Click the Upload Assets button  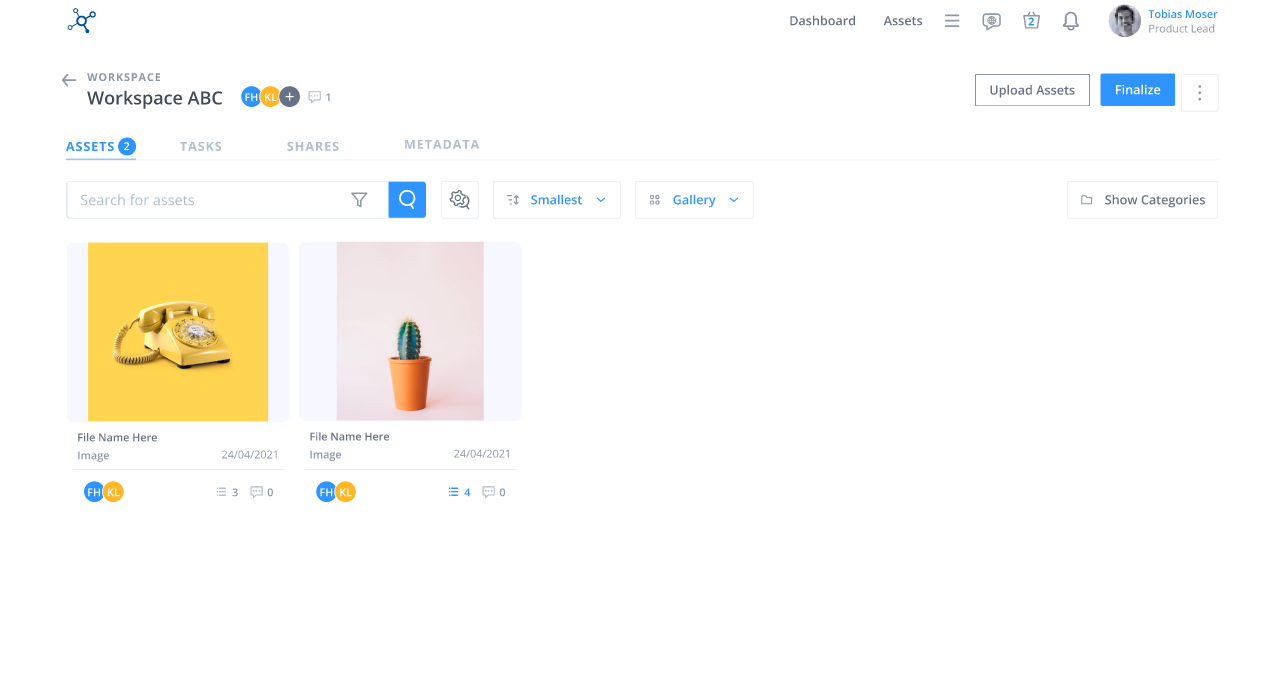pos(1032,90)
